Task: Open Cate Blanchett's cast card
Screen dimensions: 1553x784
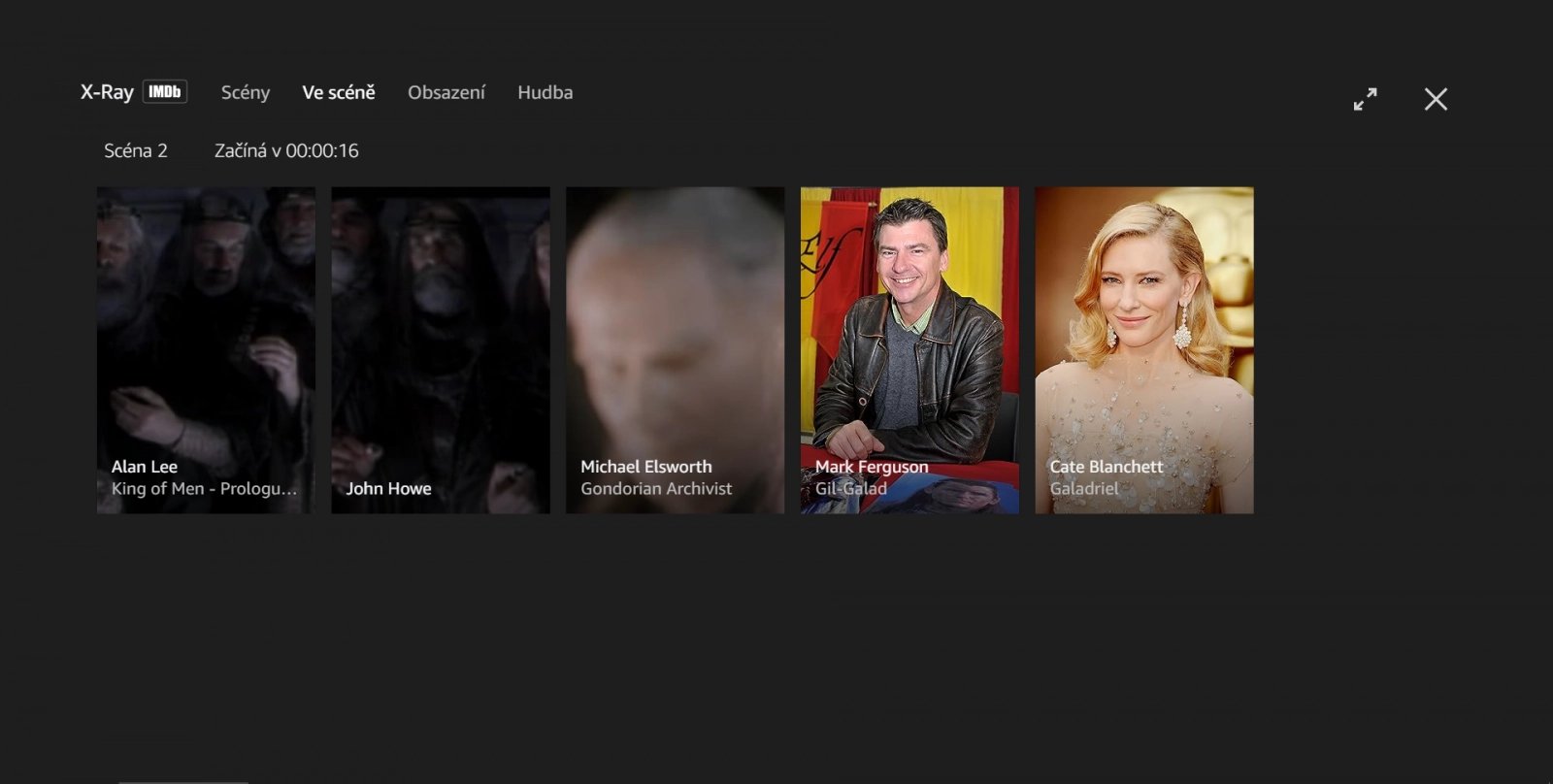Action: 1144,350
